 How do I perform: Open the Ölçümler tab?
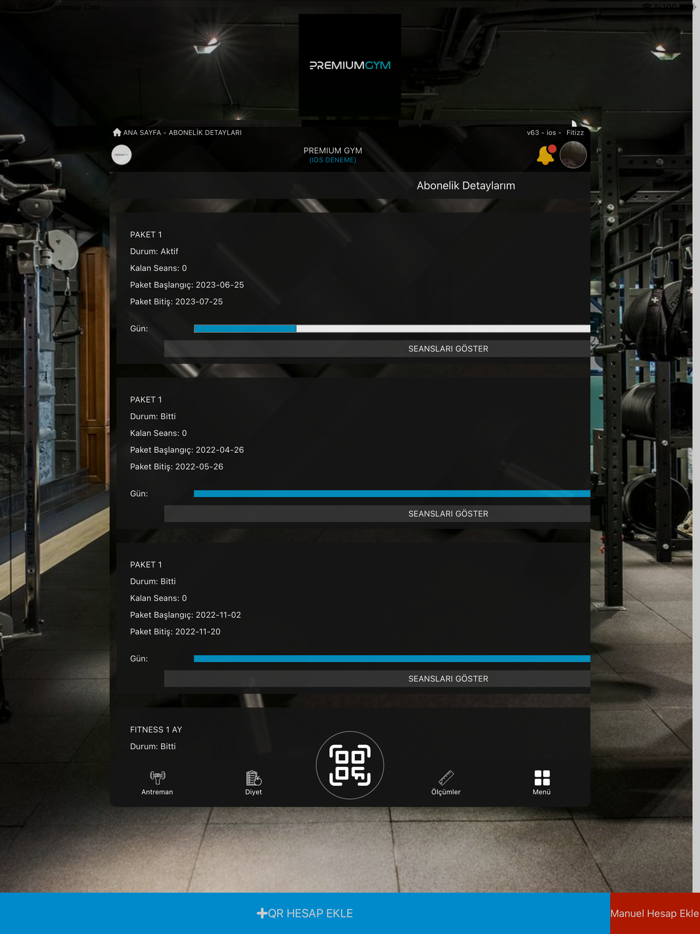tap(446, 783)
